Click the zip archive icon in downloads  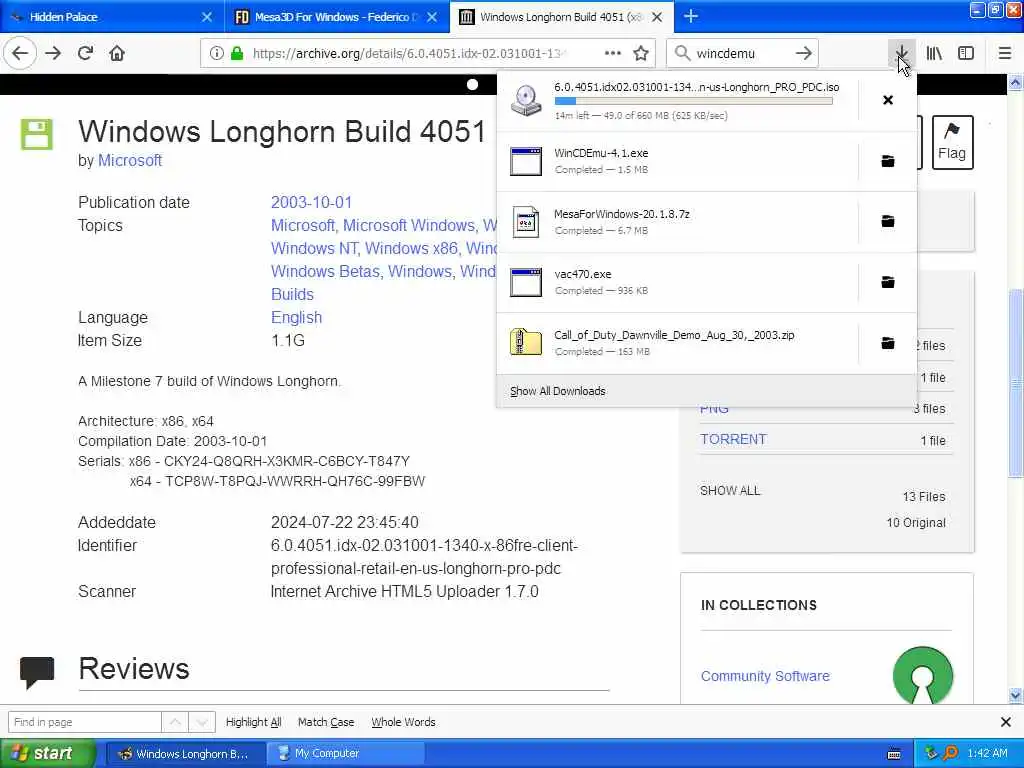click(526, 342)
